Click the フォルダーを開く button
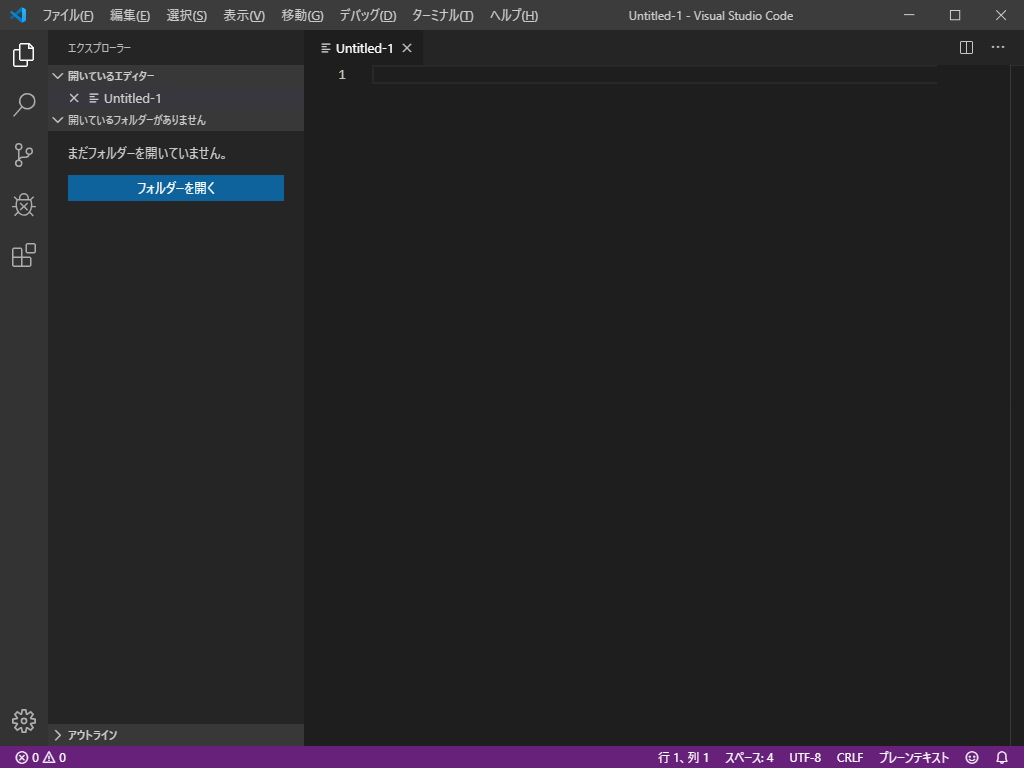1024x768 pixels. pyautogui.click(x=176, y=188)
